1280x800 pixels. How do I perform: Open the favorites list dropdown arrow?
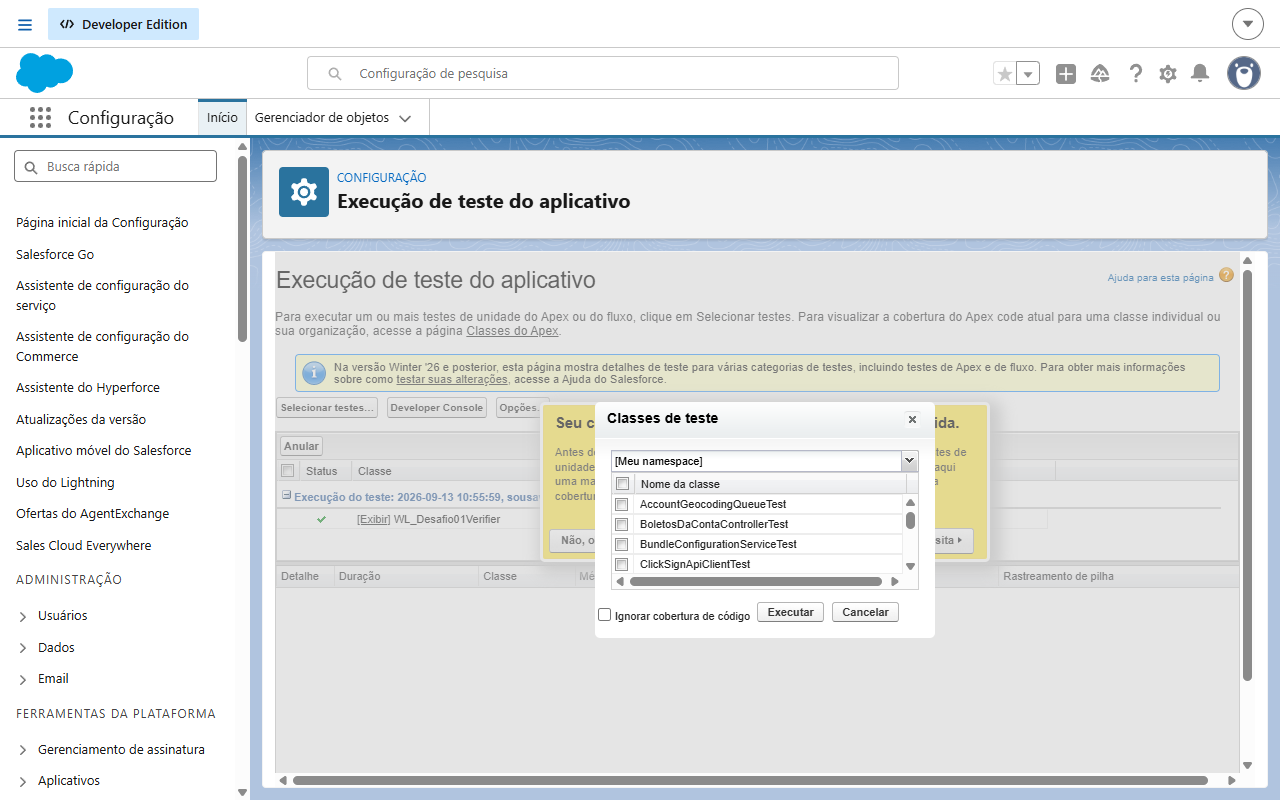[x=1028, y=74]
